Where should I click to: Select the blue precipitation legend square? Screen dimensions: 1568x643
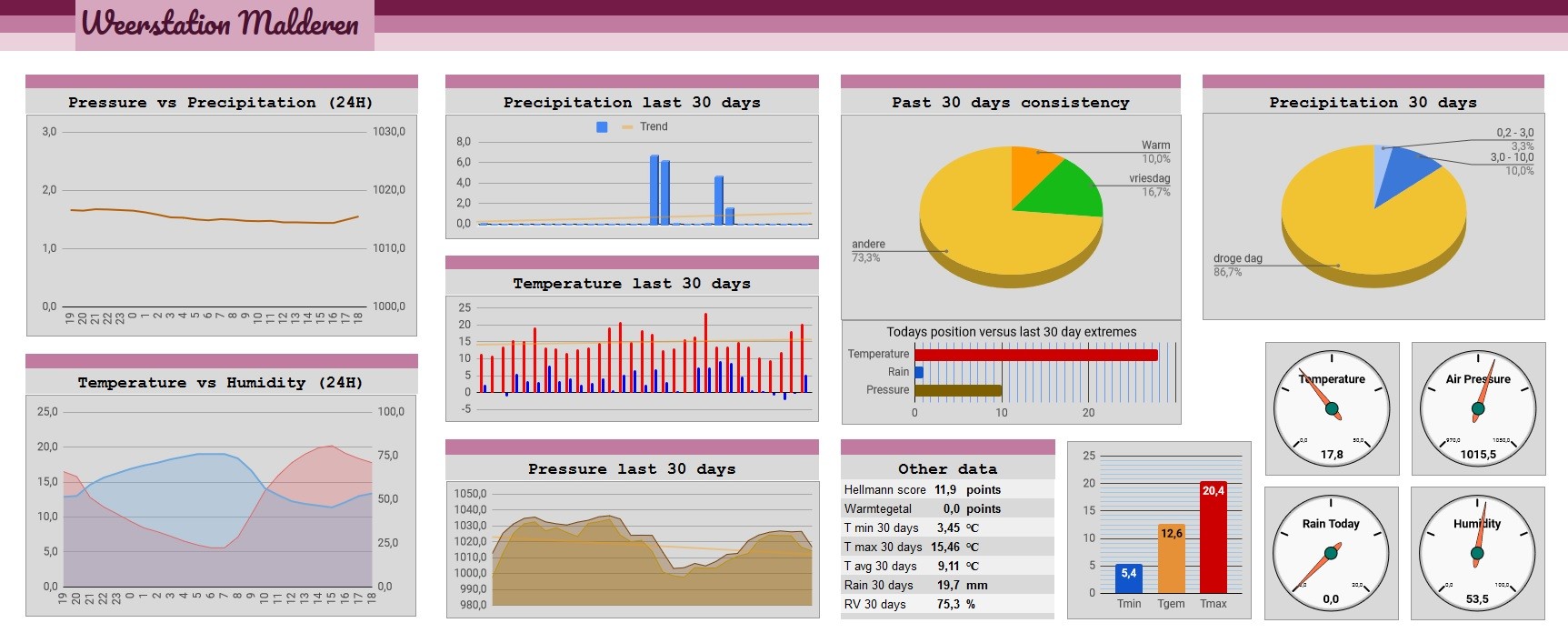pos(602,127)
